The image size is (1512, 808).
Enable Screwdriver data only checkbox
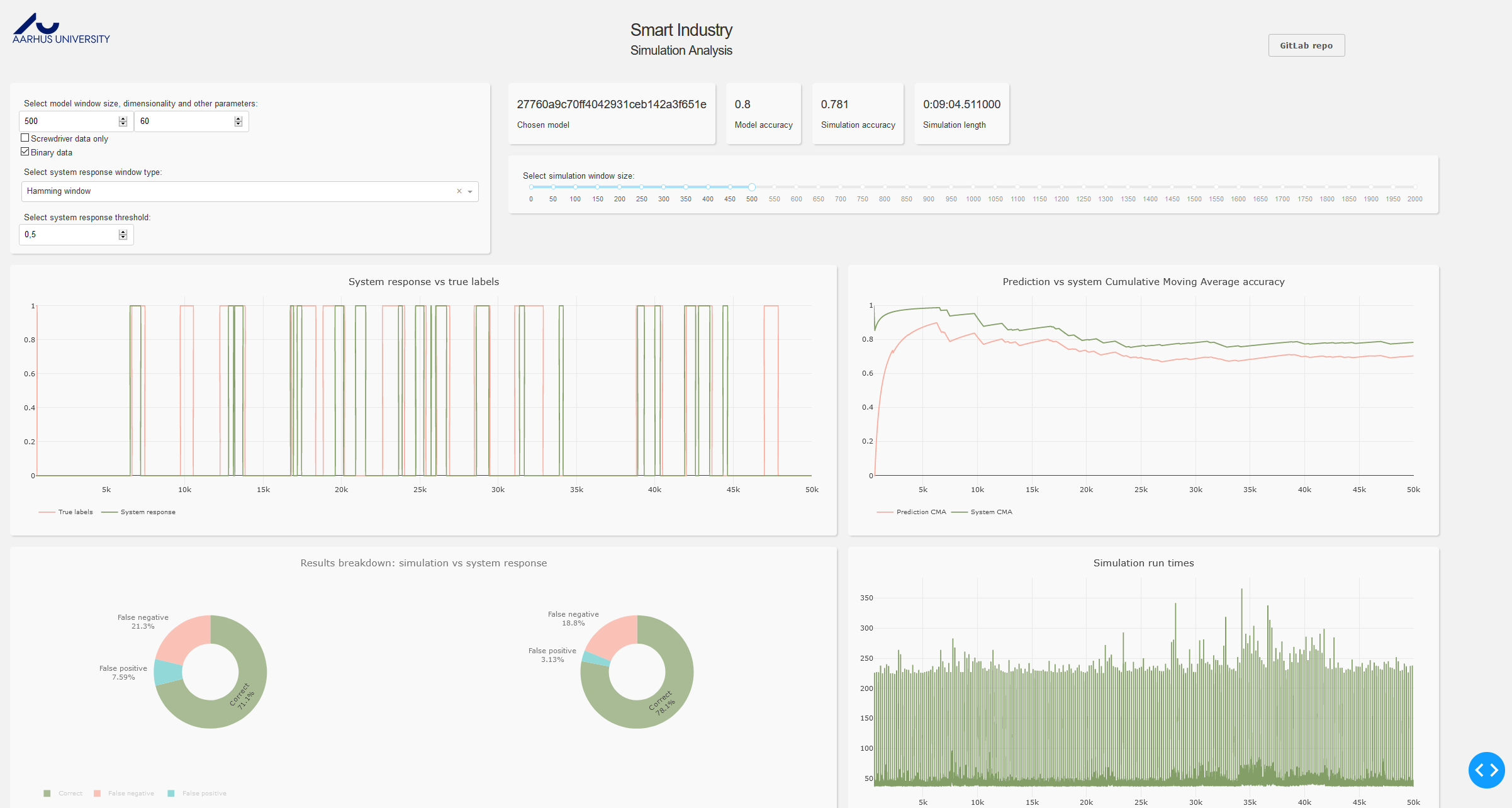pyautogui.click(x=25, y=138)
